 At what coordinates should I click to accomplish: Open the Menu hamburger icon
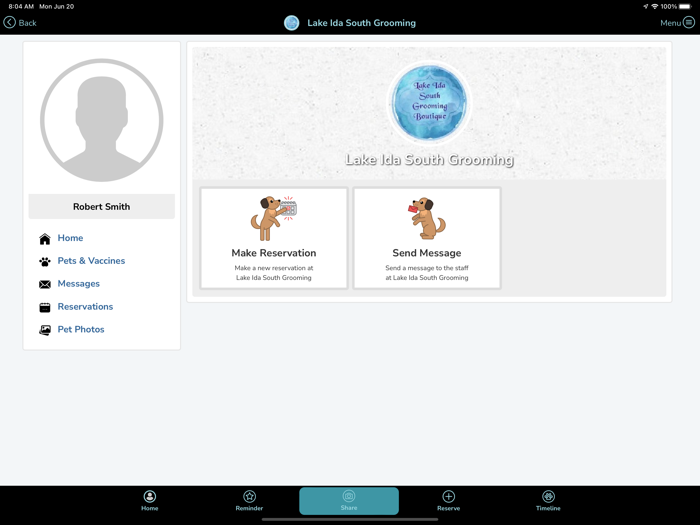(x=689, y=22)
